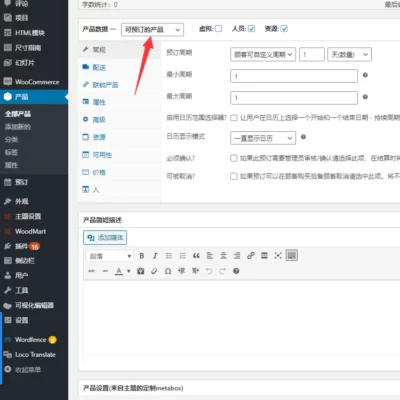This screenshot has height=400, width=400.
Task: Insert a bulleted list
Action: 169,256
